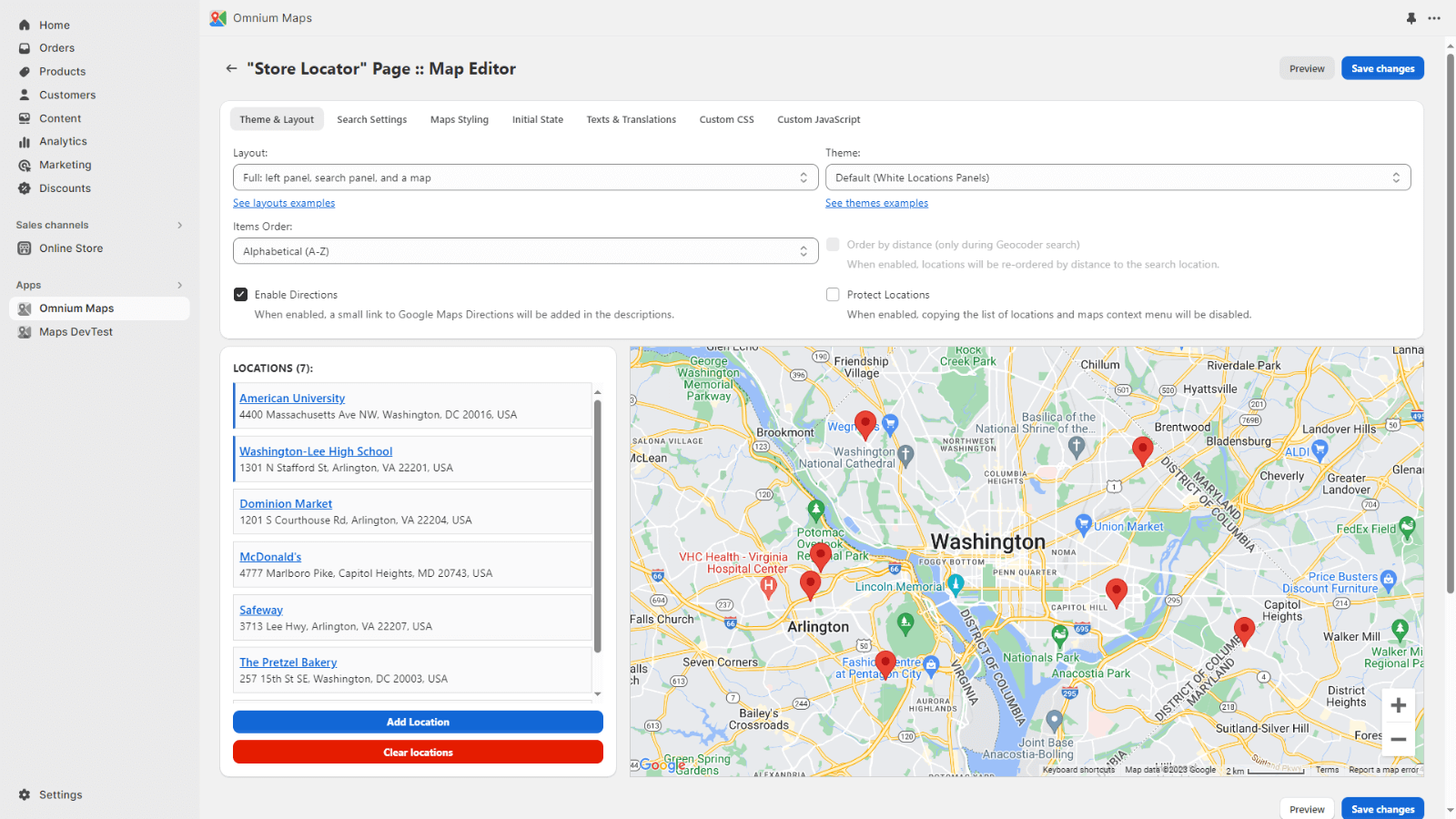This screenshot has width=1456, height=819.
Task: Click the Analytics bar chart icon
Action: coord(25,142)
